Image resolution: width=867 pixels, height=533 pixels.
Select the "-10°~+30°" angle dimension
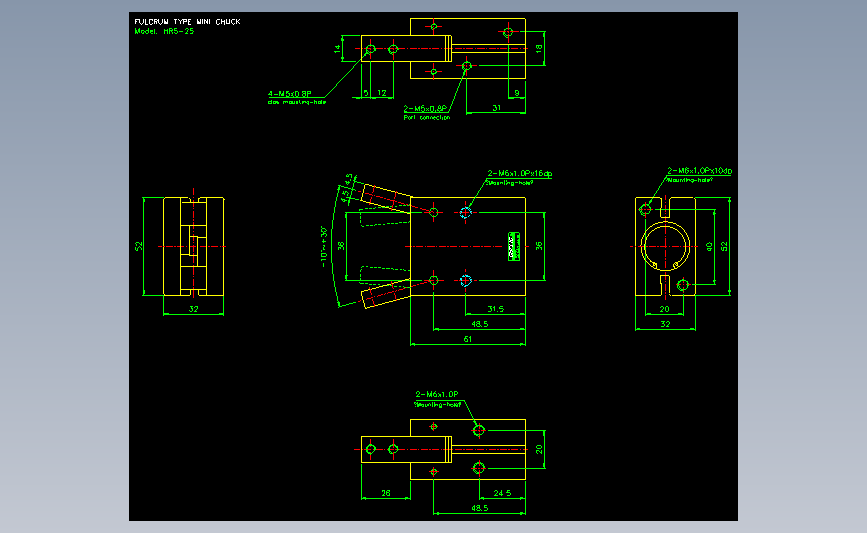pos(325,247)
